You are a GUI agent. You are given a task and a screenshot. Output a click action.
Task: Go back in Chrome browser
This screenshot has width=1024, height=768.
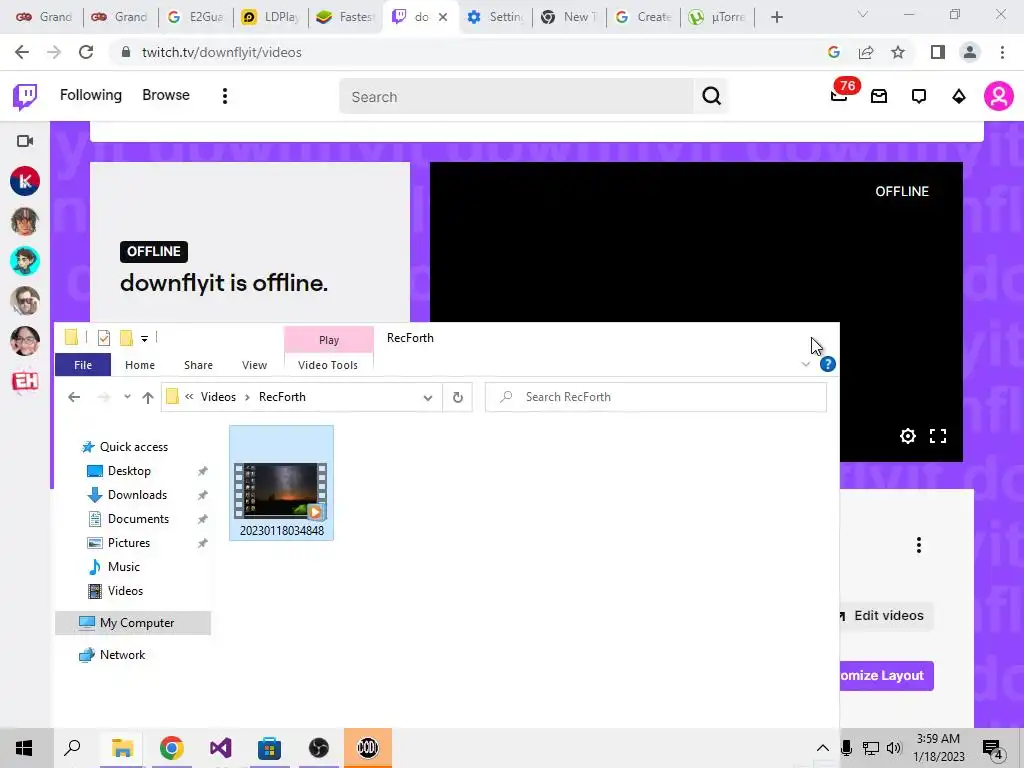point(22,52)
